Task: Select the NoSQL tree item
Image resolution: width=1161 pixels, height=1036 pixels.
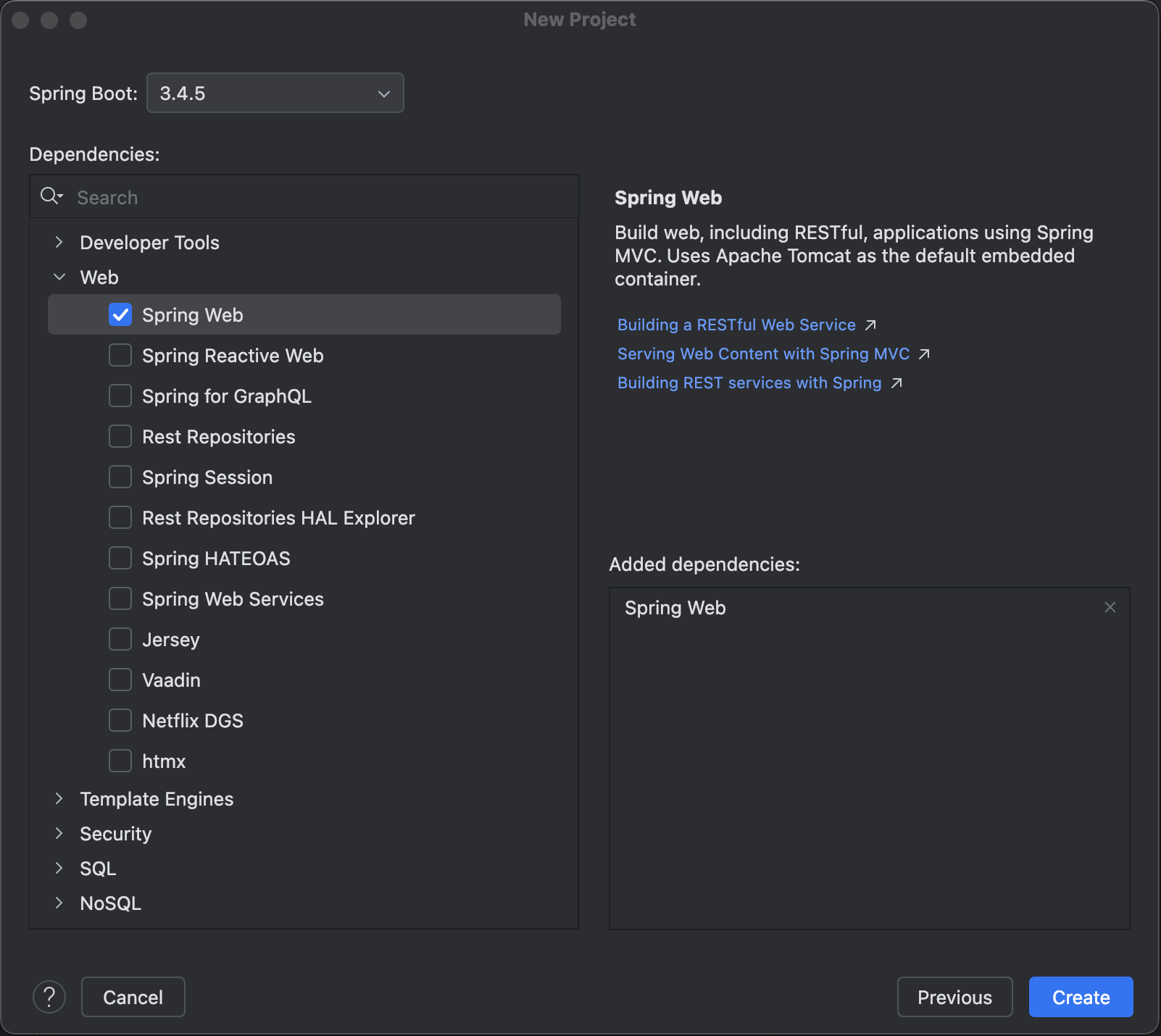Action: 110,903
